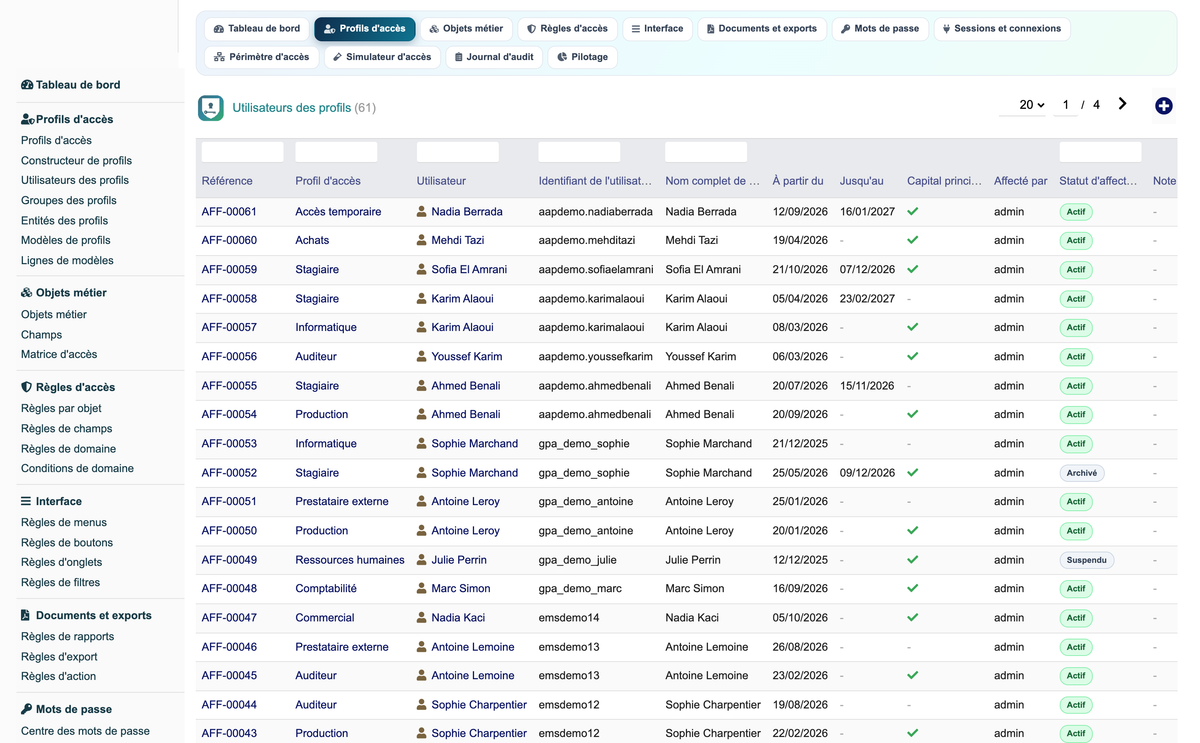This screenshot has height=743, width=1200.
Task: Open Simulateur d'accès tab
Action: pos(382,57)
